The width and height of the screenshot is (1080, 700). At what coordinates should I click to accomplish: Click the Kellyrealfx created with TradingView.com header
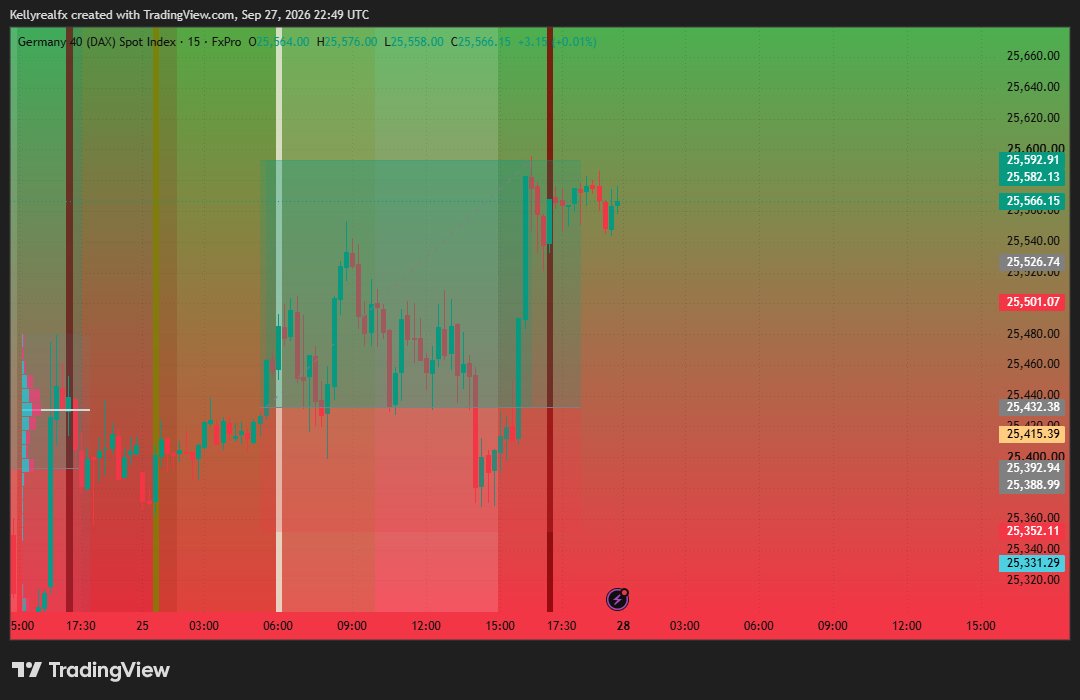pyautogui.click(x=189, y=14)
